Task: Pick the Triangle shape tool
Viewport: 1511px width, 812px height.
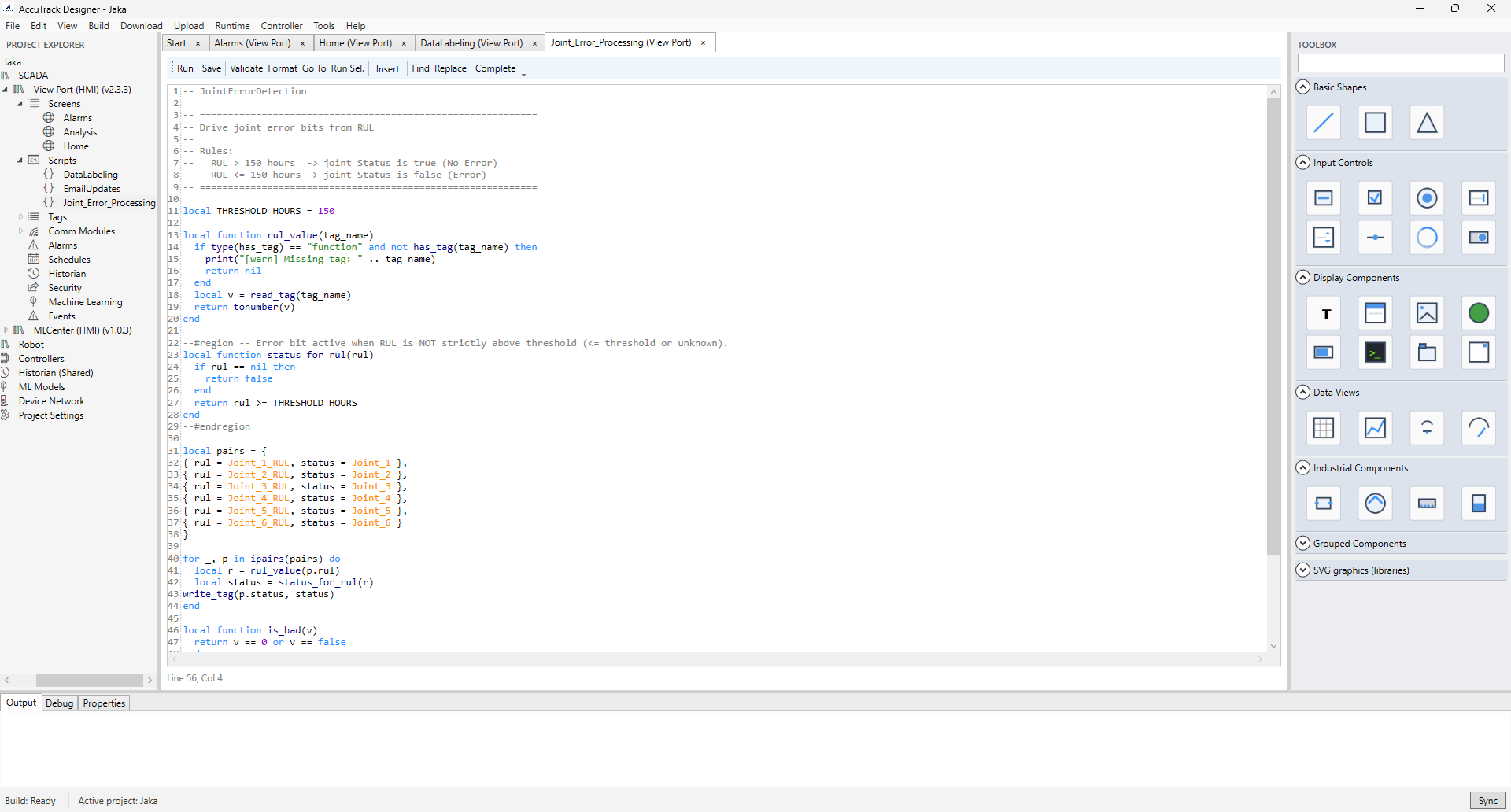Action: (x=1428, y=123)
